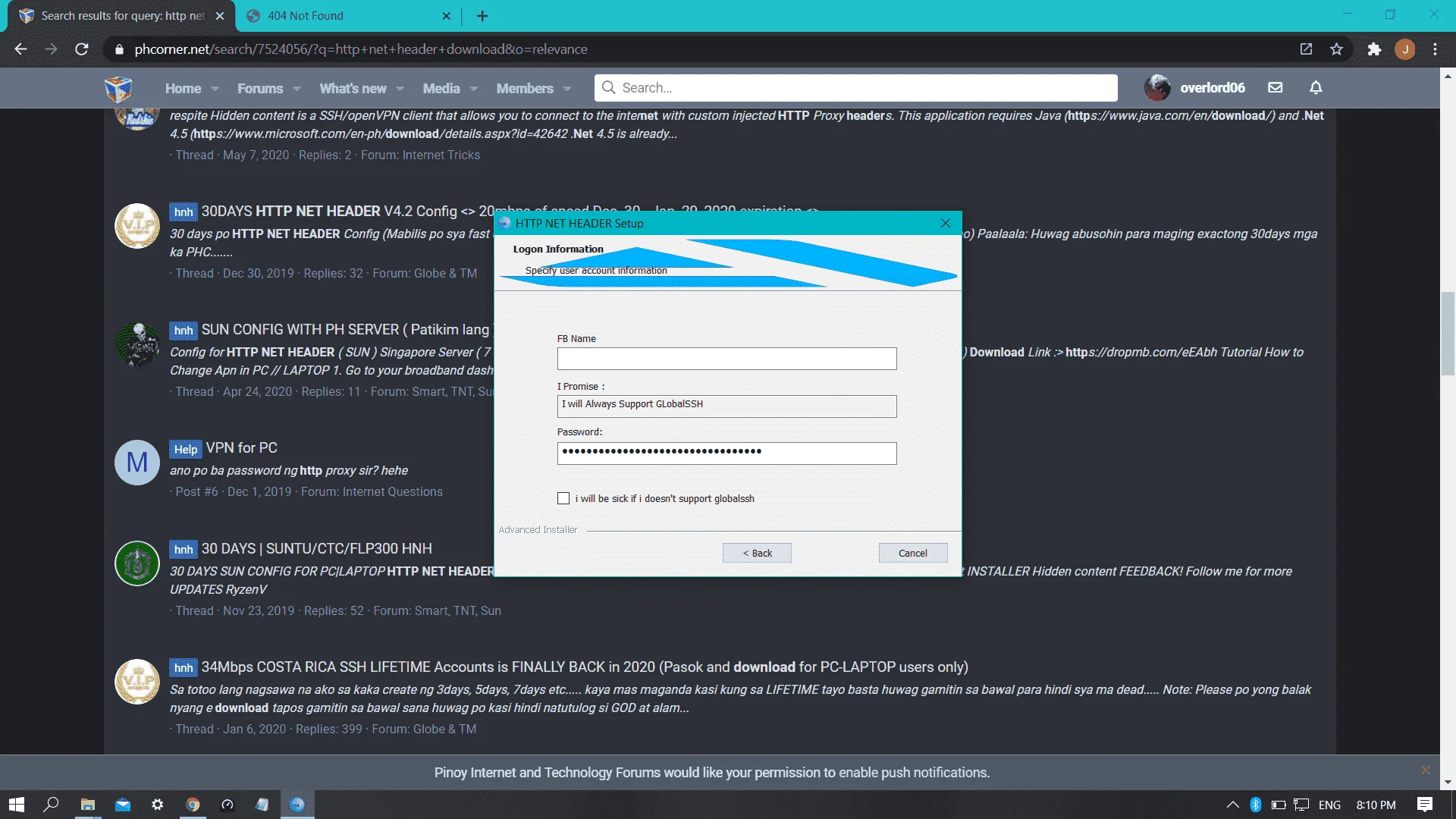
Task: Click the M avatar of VPN post
Action: [136, 462]
